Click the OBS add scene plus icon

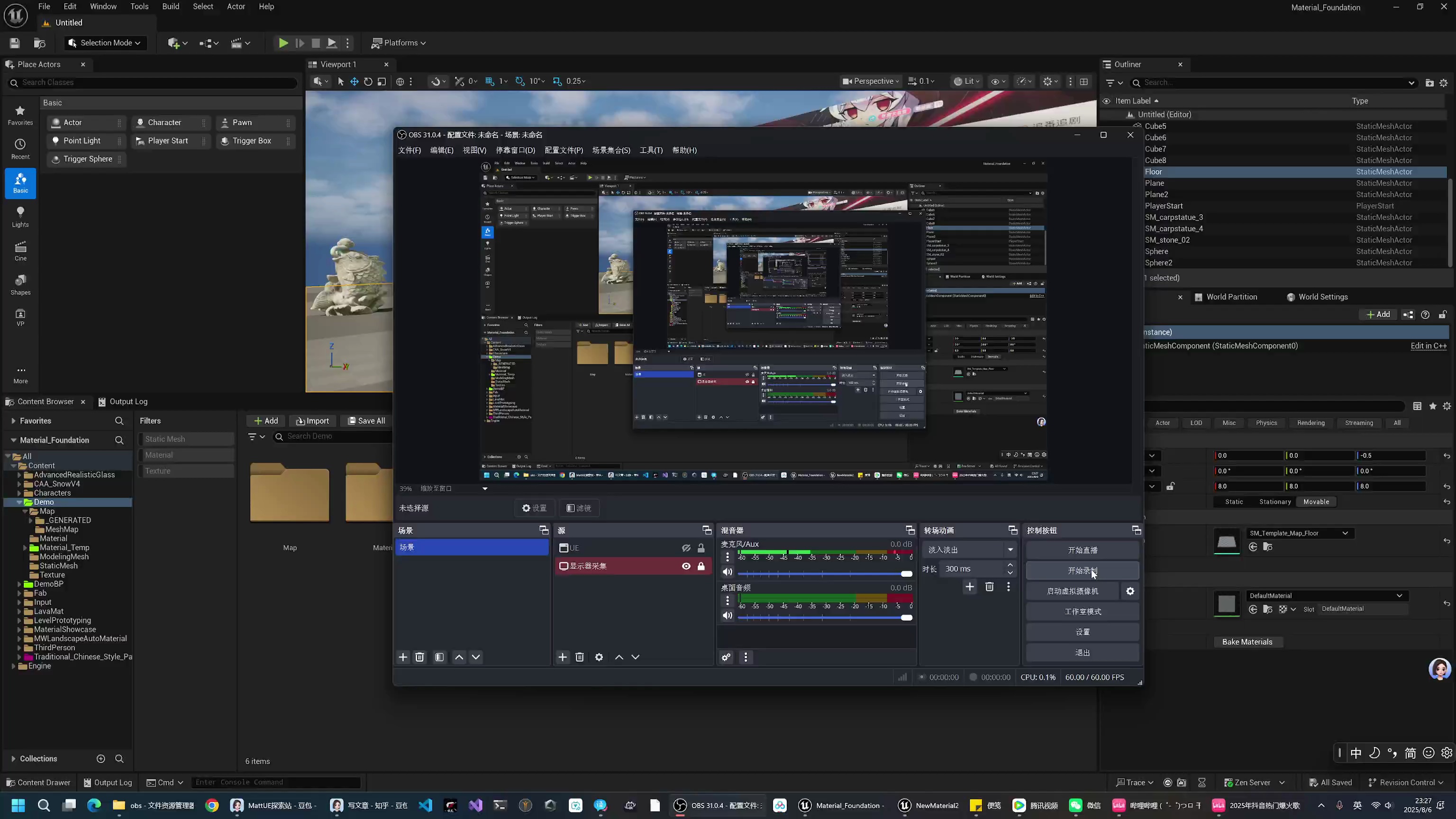coord(403,657)
